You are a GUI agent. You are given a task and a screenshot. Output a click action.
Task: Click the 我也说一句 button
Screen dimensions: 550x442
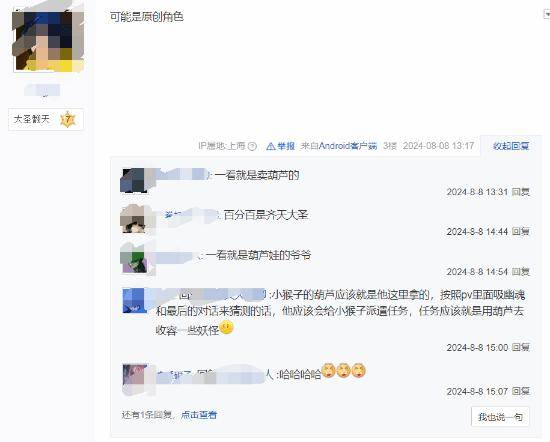(x=500, y=417)
